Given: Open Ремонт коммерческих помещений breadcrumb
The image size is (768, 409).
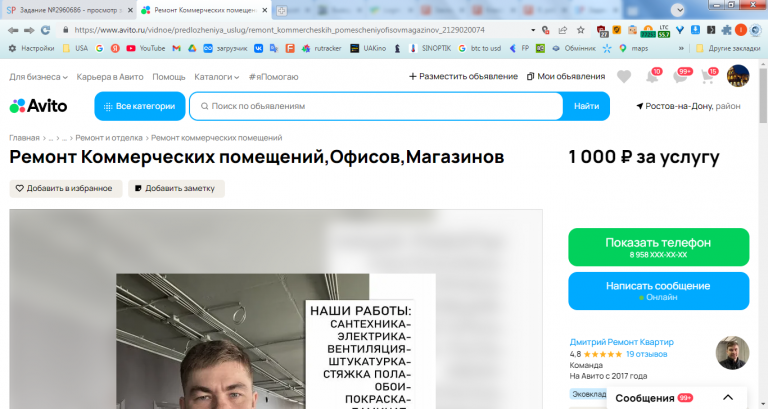Looking at the screenshot, I should click(x=216, y=138).
